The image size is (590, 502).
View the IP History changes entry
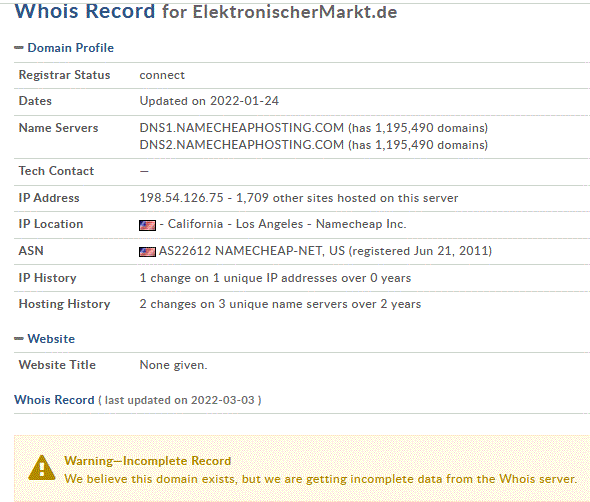[x=275, y=278]
